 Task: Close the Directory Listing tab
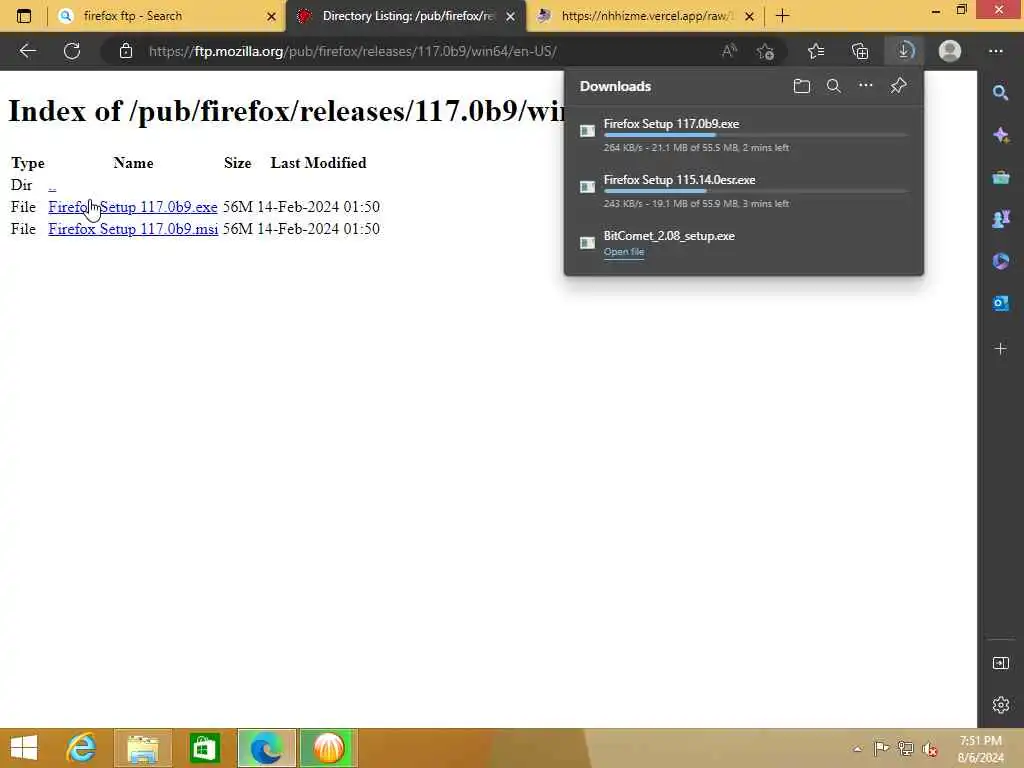click(x=511, y=16)
